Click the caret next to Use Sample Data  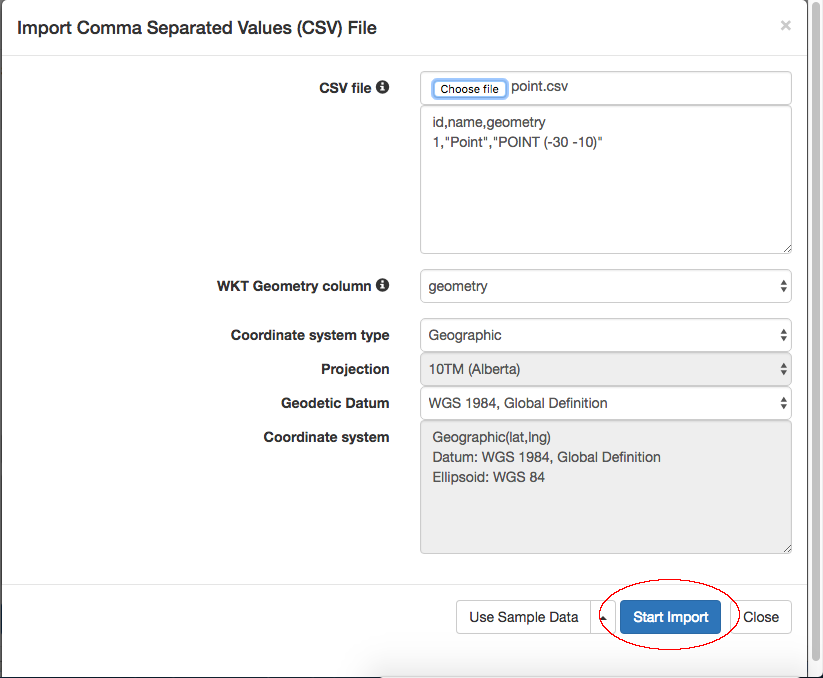tap(601, 617)
